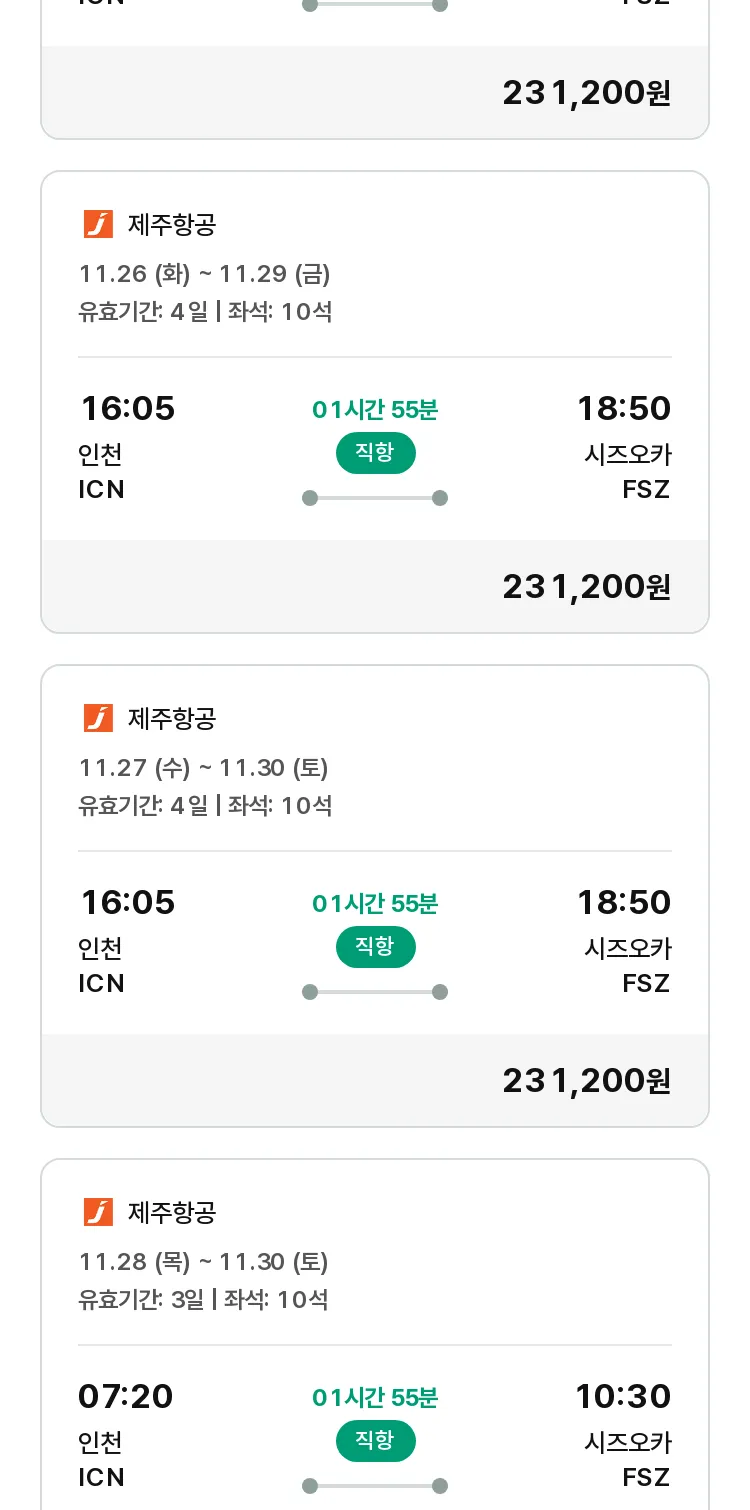Select arrival time 10:30 at 시즈오카
This screenshot has width=750, height=1510.
[623, 1396]
